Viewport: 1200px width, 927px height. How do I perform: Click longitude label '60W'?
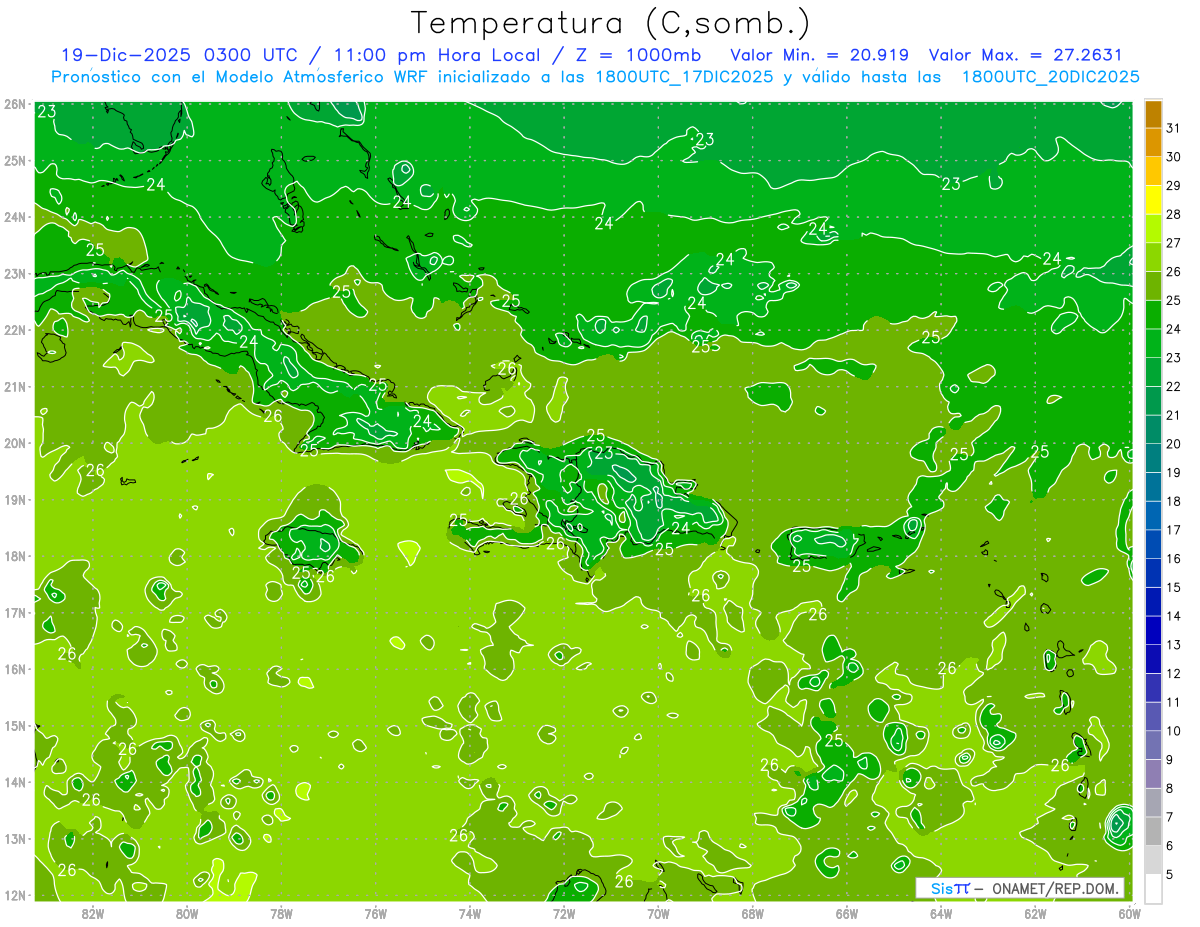point(1129,913)
